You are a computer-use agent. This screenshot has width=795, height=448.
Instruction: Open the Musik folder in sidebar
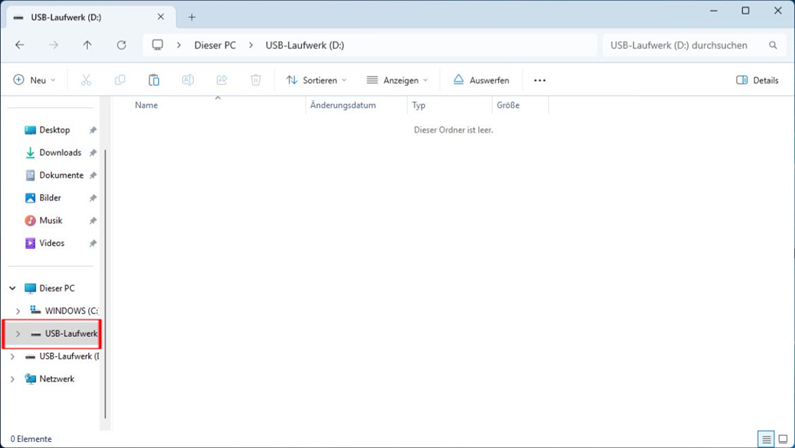click(x=50, y=221)
